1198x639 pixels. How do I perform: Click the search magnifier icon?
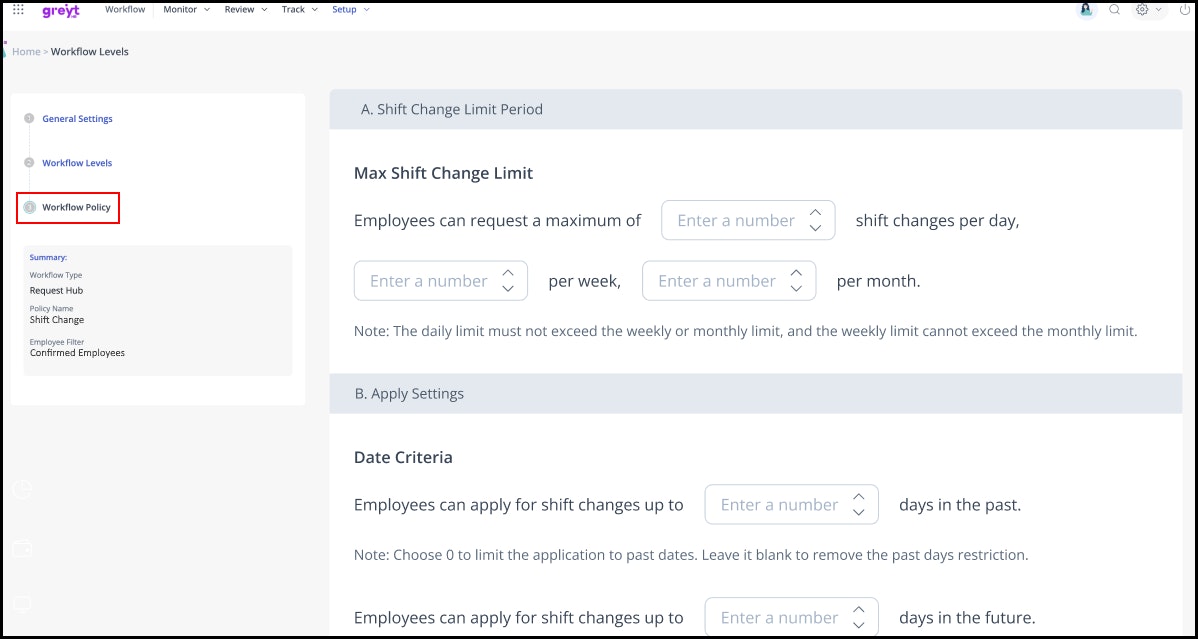tap(1114, 10)
